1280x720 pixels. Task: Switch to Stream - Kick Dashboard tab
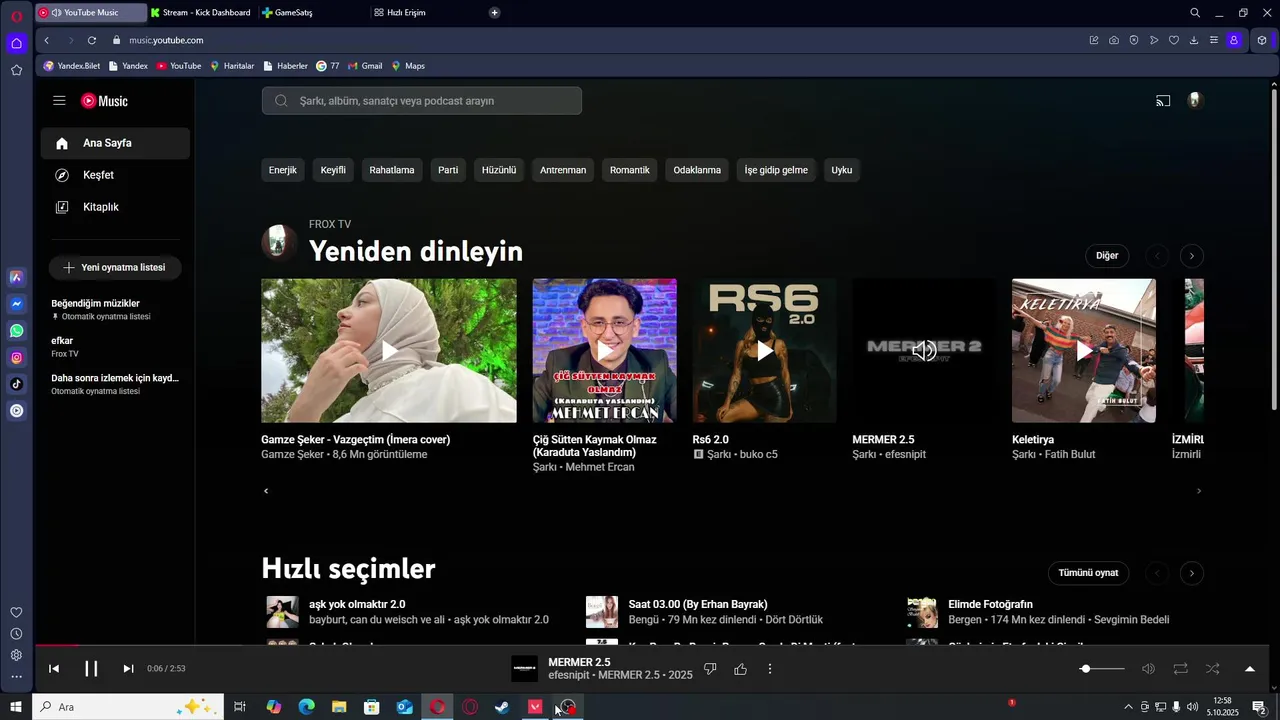[200, 13]
